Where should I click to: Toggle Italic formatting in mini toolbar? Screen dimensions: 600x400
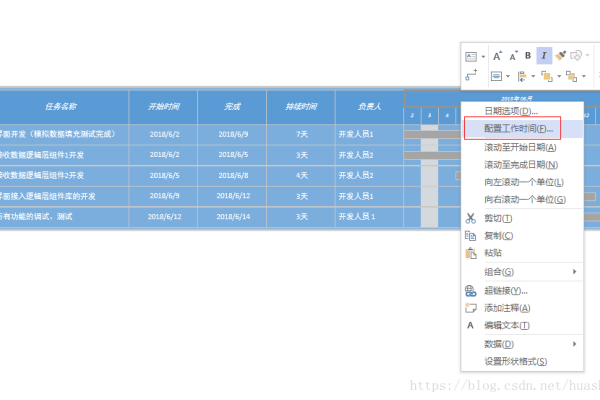pos(544,56)
